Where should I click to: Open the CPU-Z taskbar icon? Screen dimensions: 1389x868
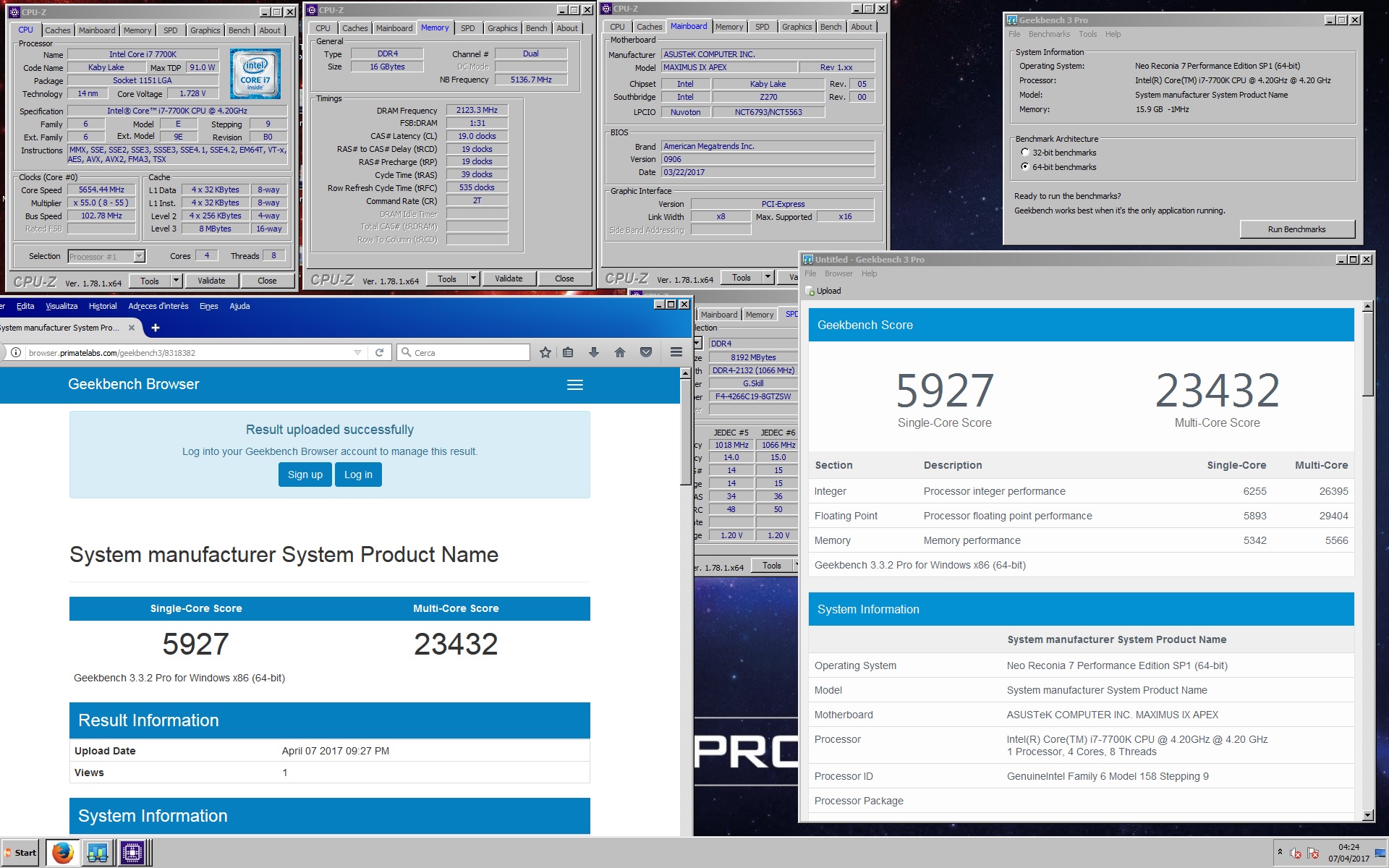click(x=132, y=853)
